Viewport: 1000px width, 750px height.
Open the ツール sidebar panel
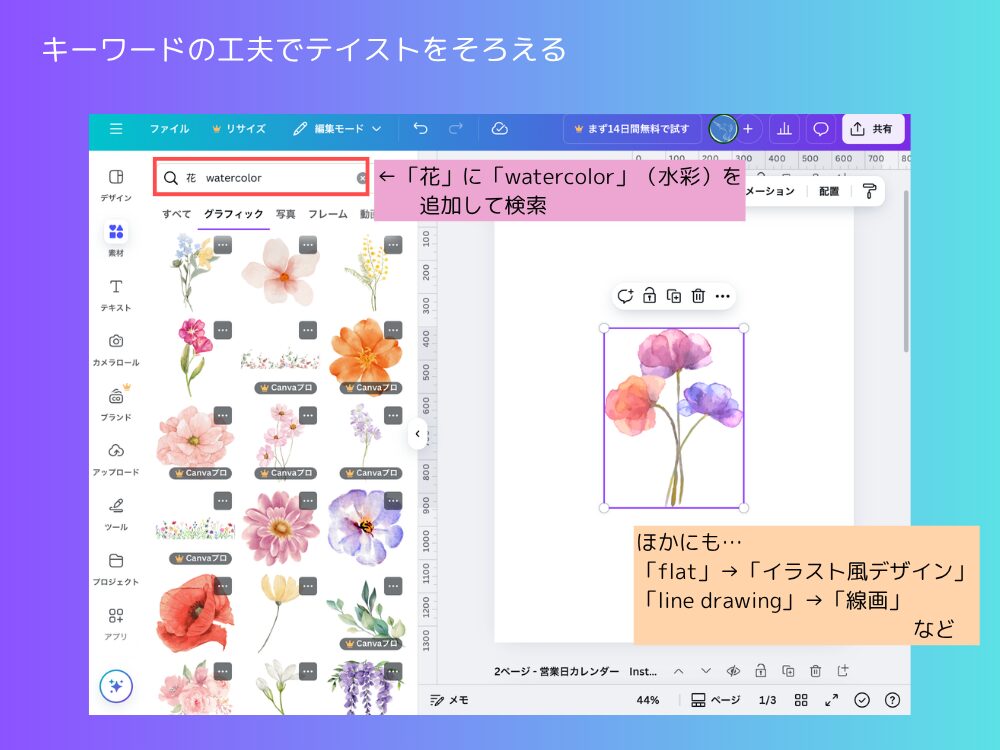point(116,514)
